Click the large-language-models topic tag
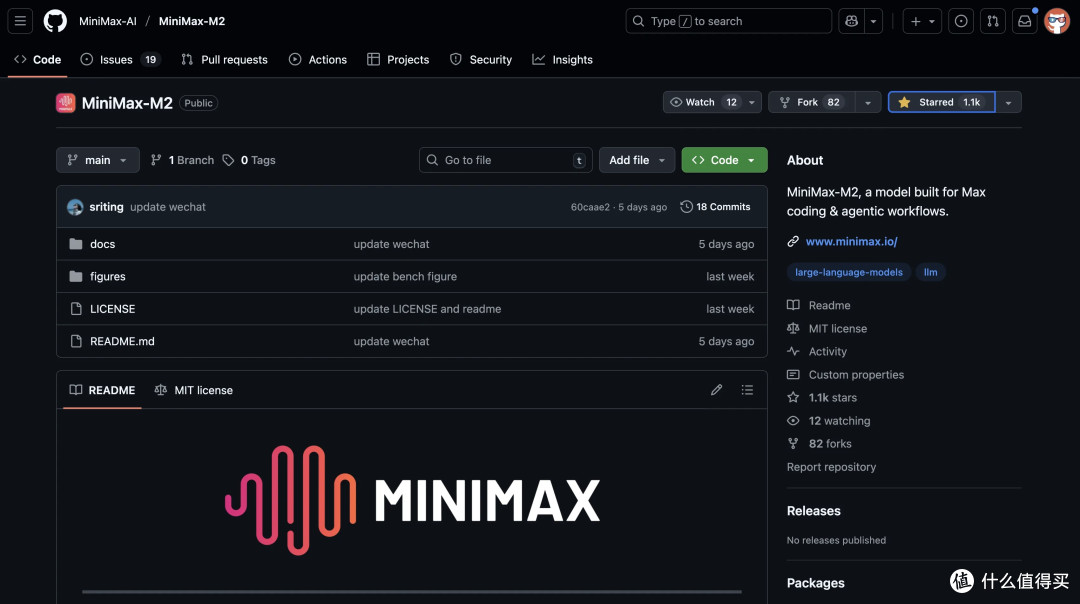 coord(849,272)
